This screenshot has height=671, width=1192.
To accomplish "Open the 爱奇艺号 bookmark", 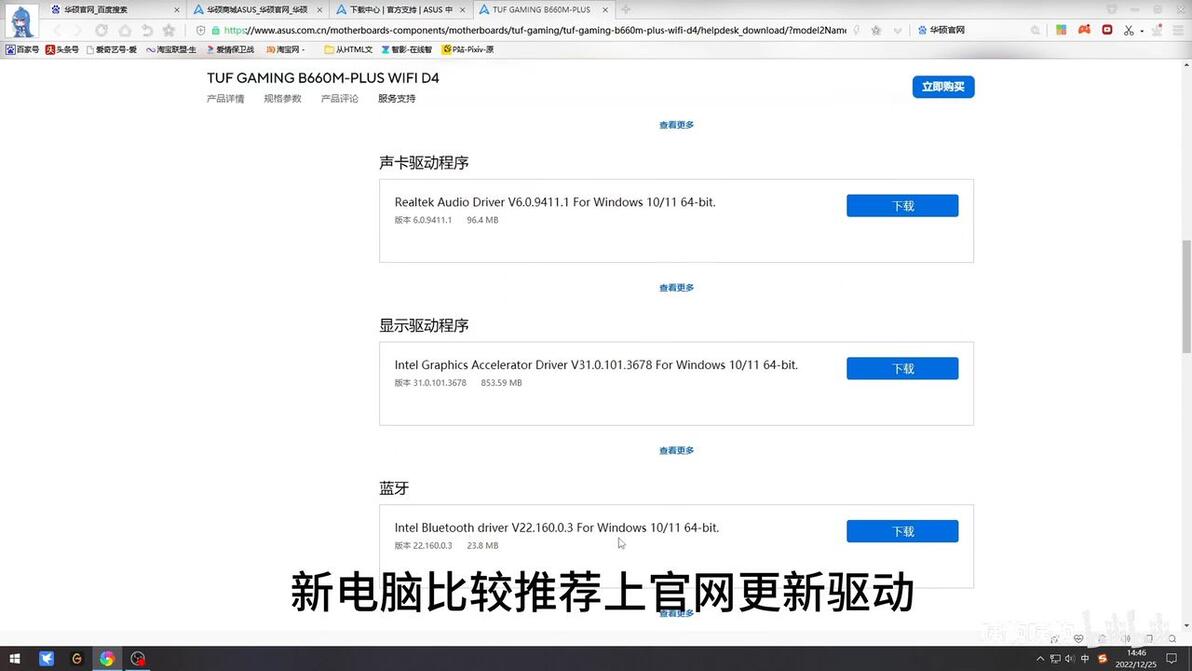I will pyautogui.click(x=112, y=49).
